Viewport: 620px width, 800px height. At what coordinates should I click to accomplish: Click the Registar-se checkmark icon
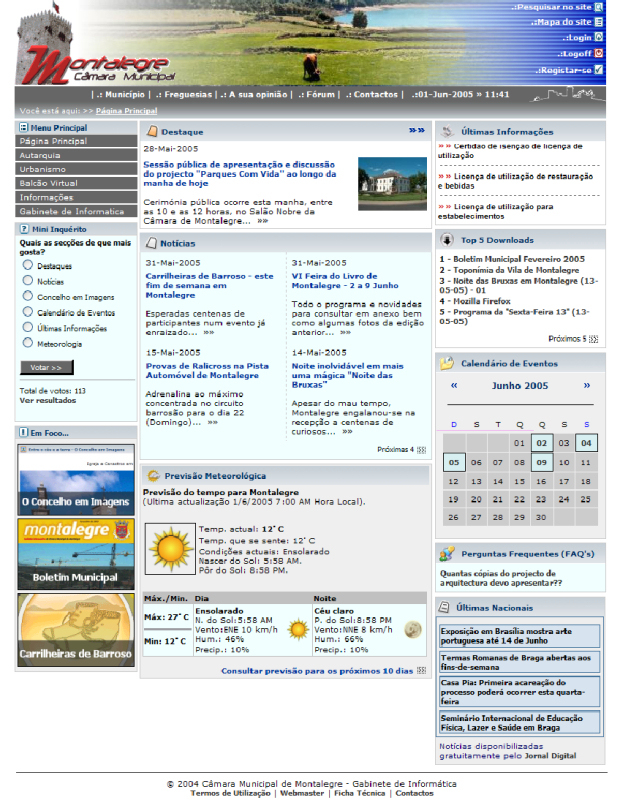pyautogui.click(x=599, y=69)
